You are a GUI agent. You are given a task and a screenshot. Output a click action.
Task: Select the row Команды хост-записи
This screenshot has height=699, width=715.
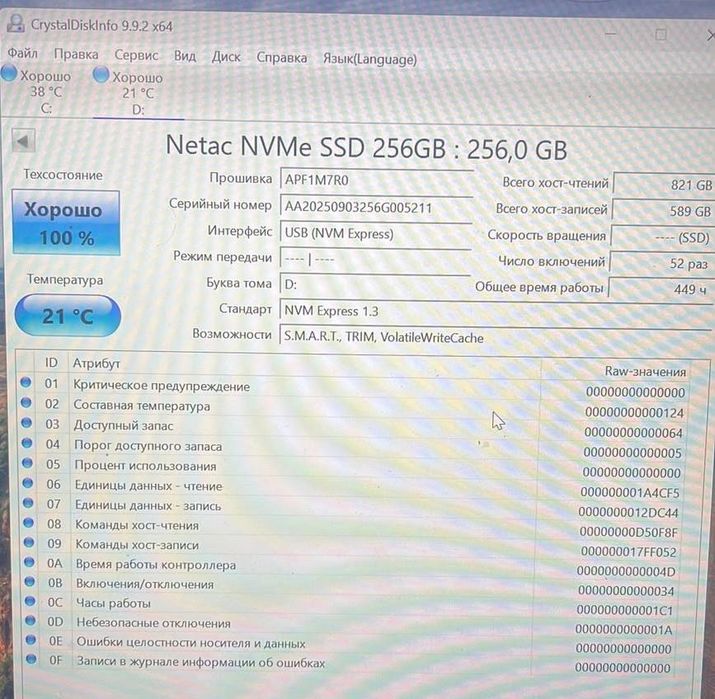tap(352, 546)
